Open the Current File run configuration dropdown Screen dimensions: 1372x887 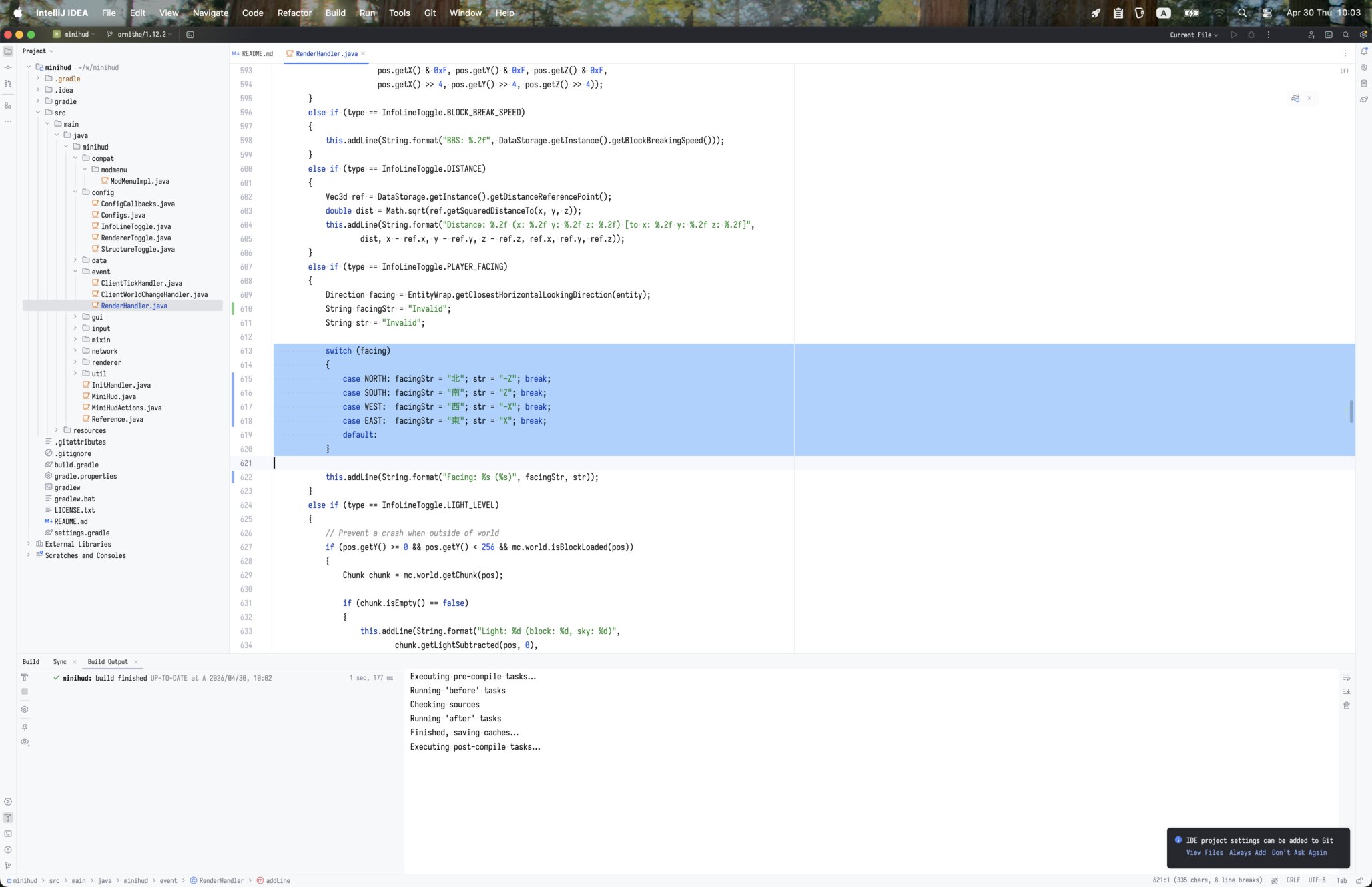coord(1194,35)
